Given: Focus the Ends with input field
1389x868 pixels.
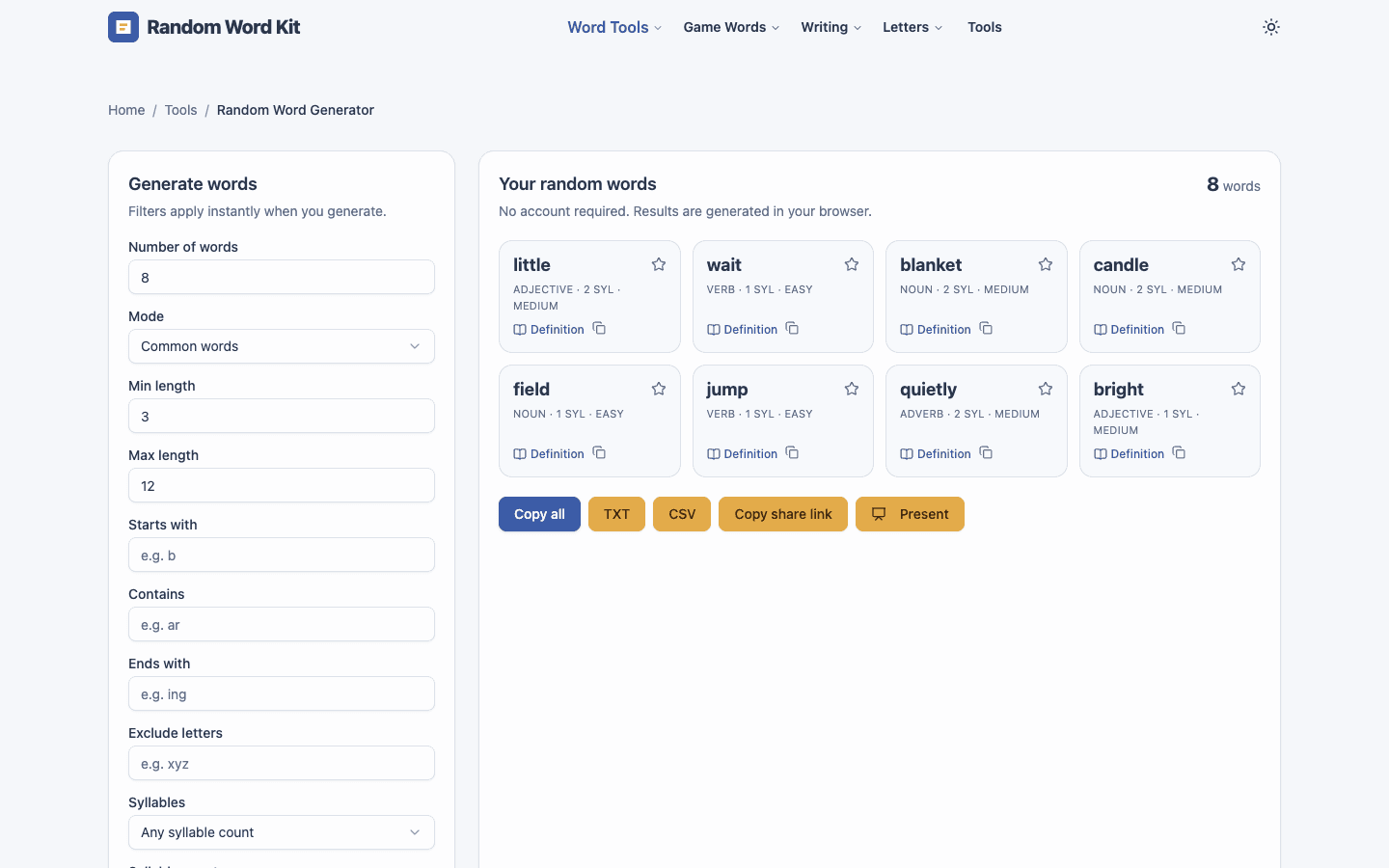Looking at the screenshot, I should point(282,693).
